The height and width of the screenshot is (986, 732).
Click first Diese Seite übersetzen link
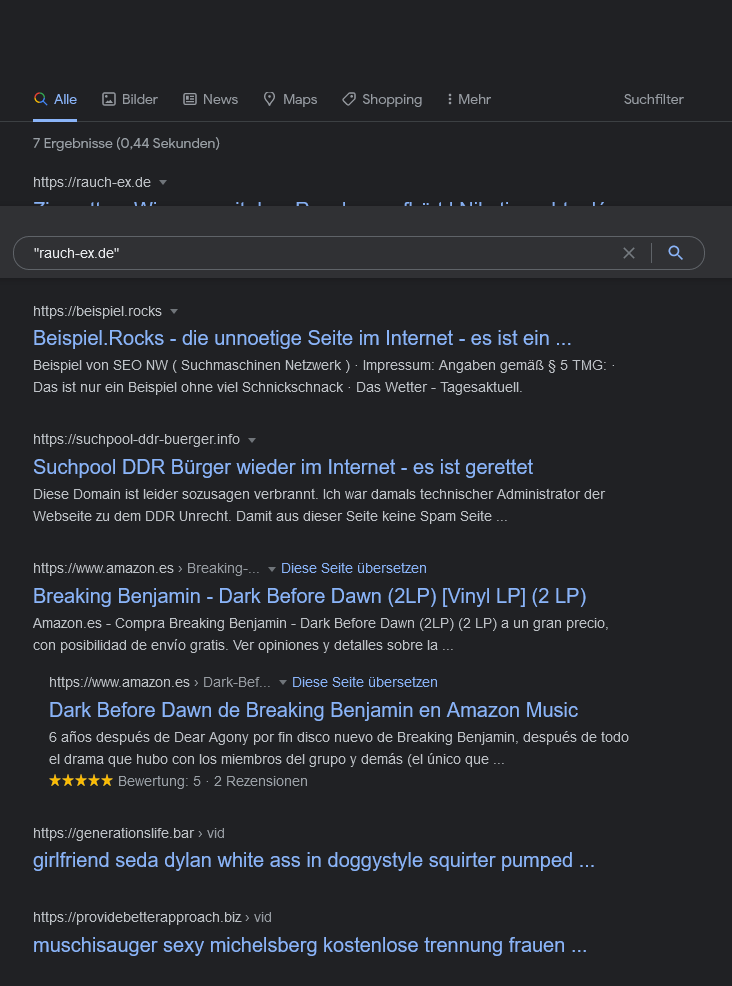(354, 568)
